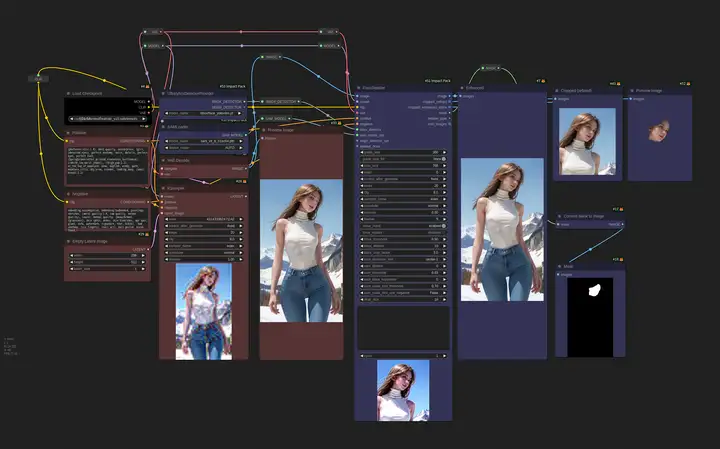The width and height of the screenshot is (720, 449).
Task: Toggle noise_mask switch in FaceDetailer
Action: pyautogui.click(x=403, y=226)
